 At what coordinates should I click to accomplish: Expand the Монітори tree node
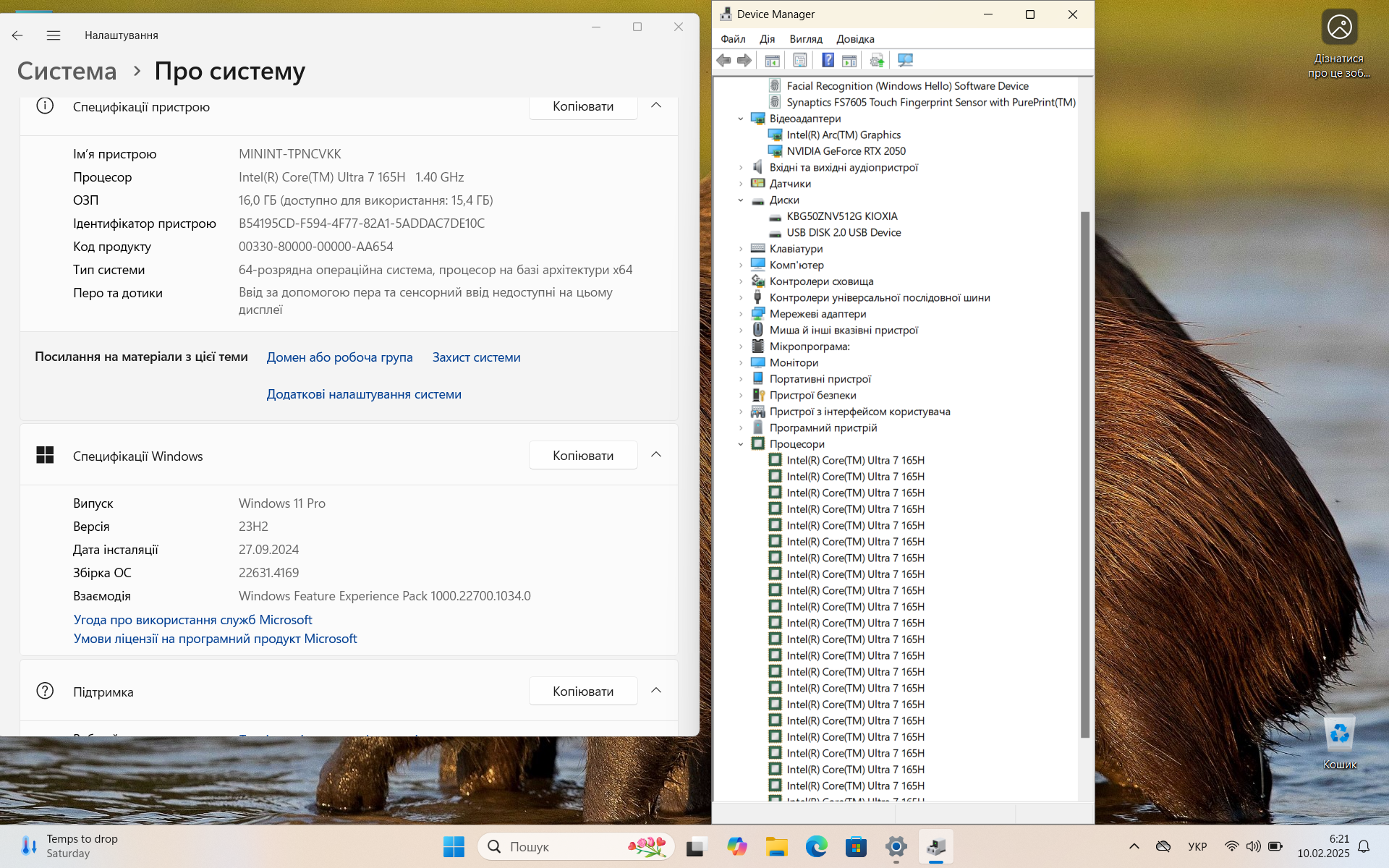point(741,363)
